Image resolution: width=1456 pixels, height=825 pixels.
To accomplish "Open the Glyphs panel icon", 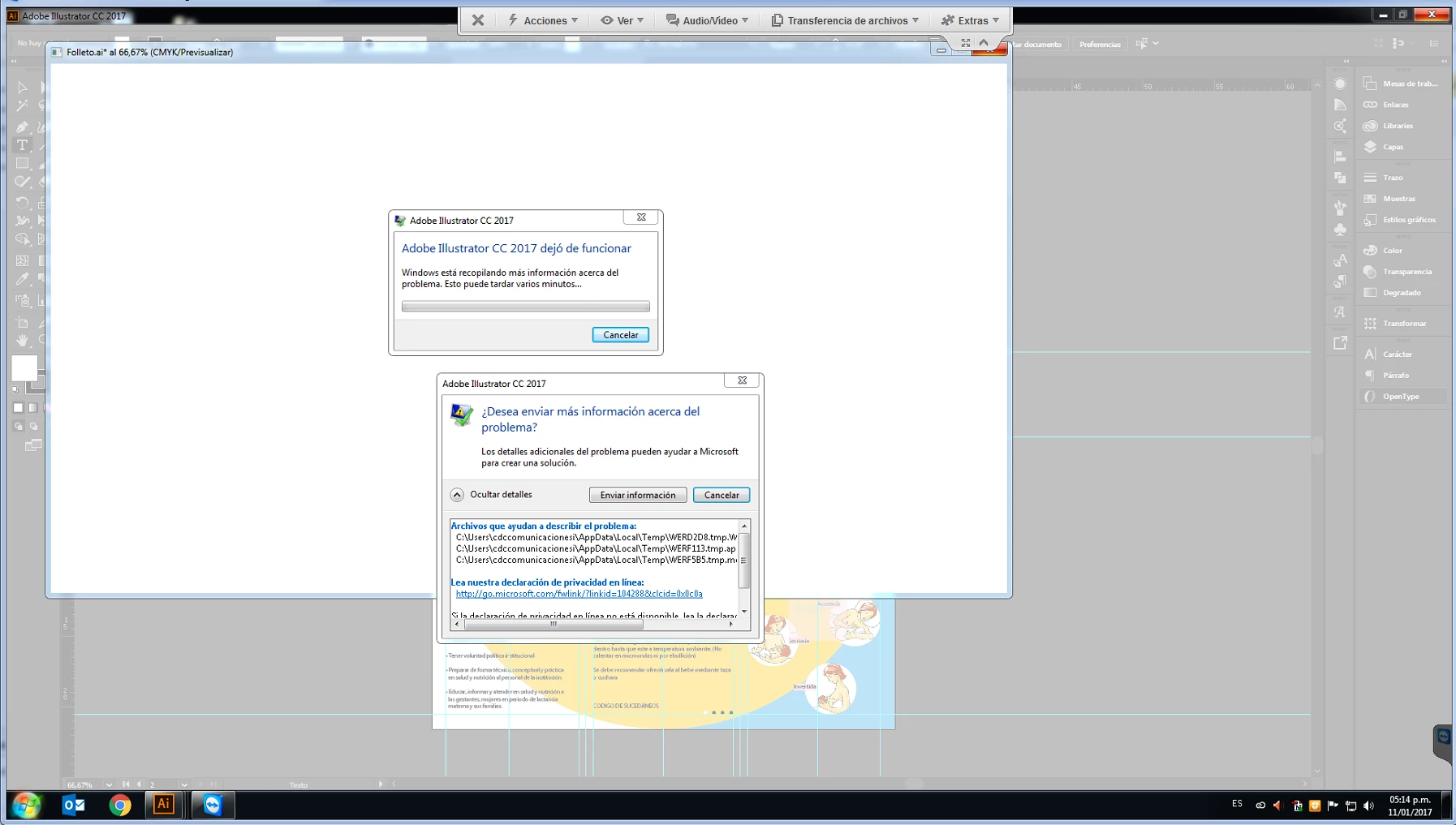I will [1340, 312].
